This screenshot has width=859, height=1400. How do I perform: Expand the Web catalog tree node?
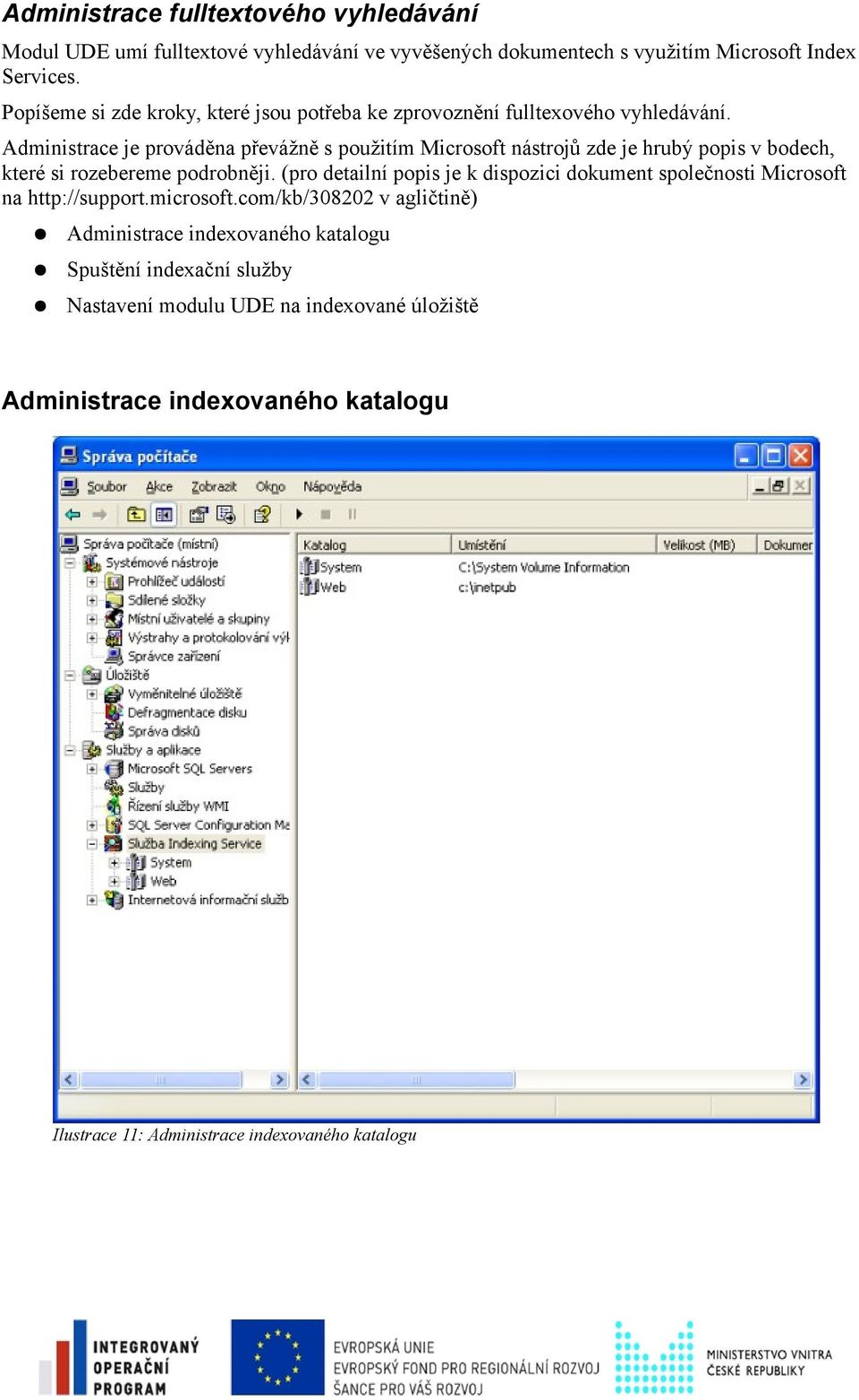point(115,882)
